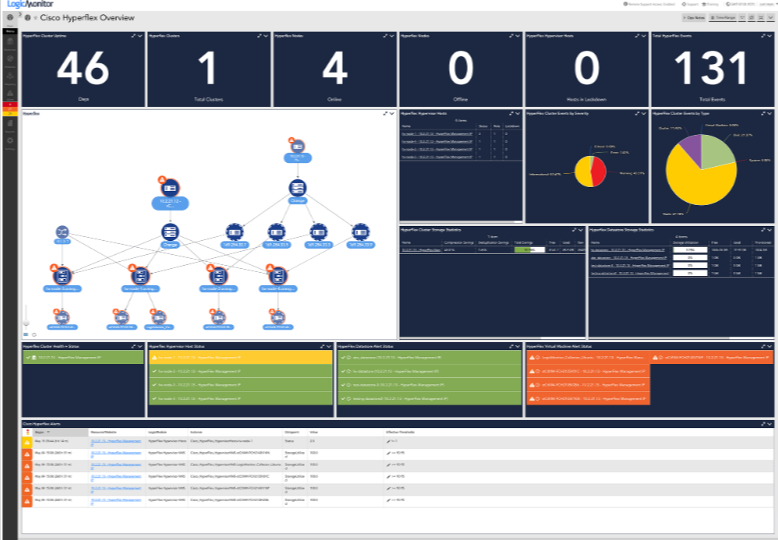The image size is (778, 540).
Task: Click the Remote Support Access status
Action: [x=649, y=4]
